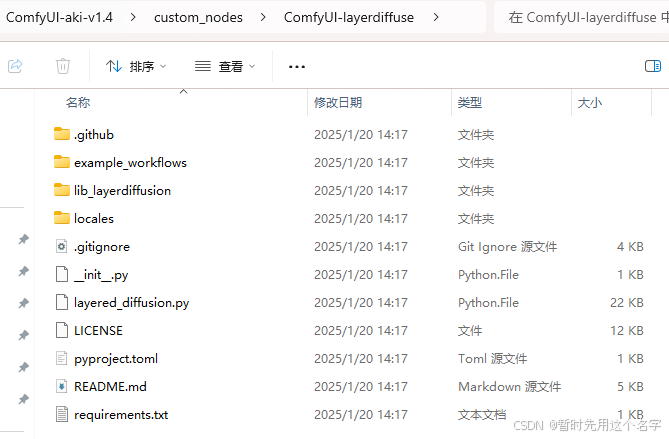669x439 pixels.
Task: Click Markdown 源文件 type cell
Action: point(509,387)
